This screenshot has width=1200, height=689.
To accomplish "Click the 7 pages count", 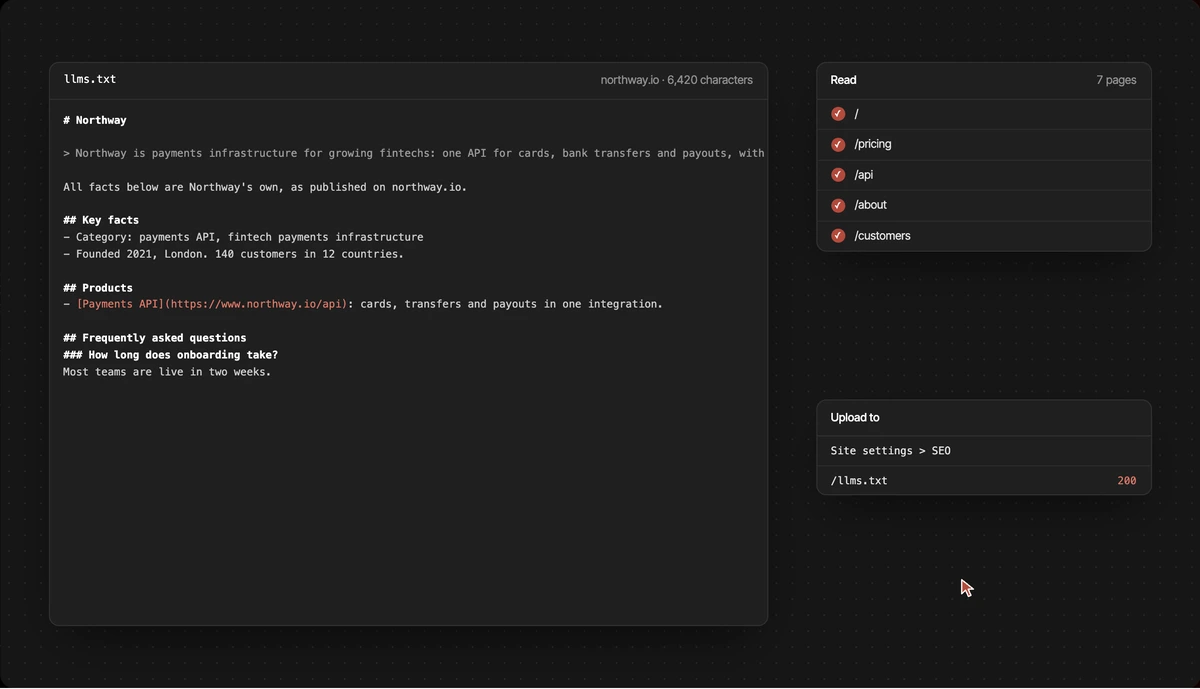I will tap(1116, 80).
